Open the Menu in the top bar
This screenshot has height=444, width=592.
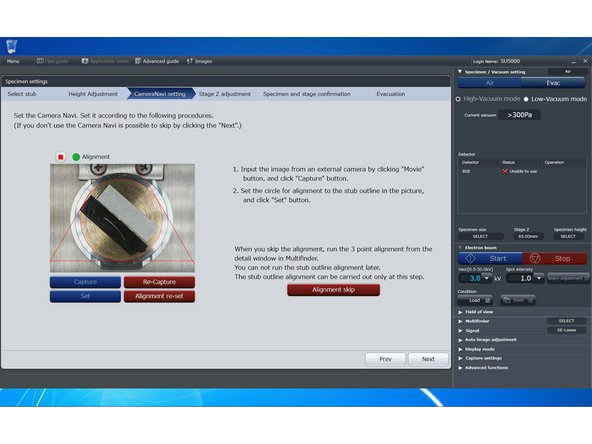(x=13, y=61)
